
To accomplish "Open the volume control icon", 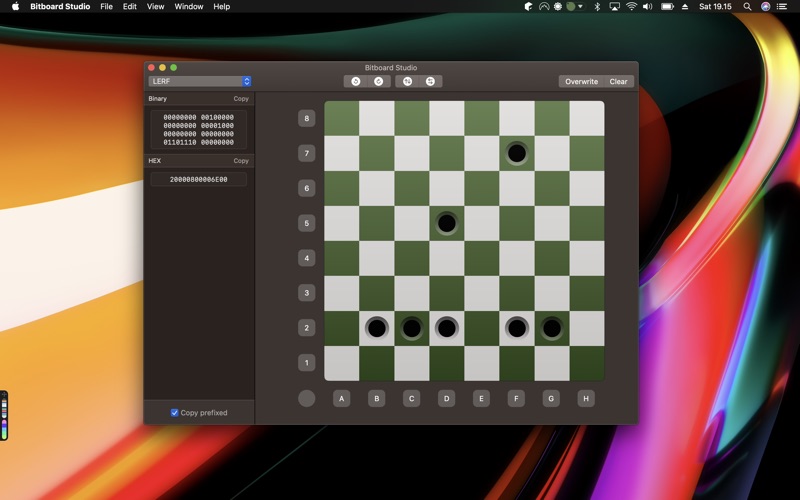I will [x=647, y=7].
